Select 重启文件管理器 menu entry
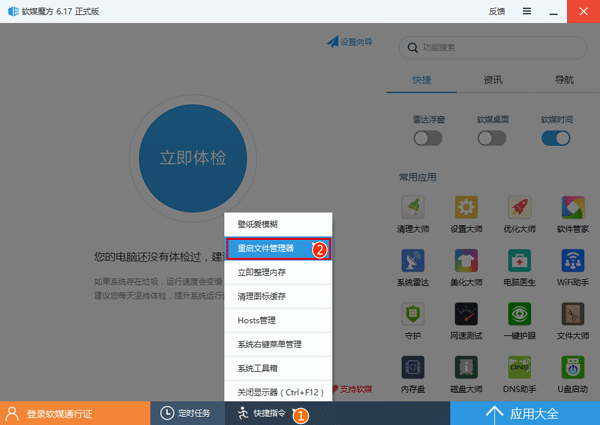 [x=266, y=247]
